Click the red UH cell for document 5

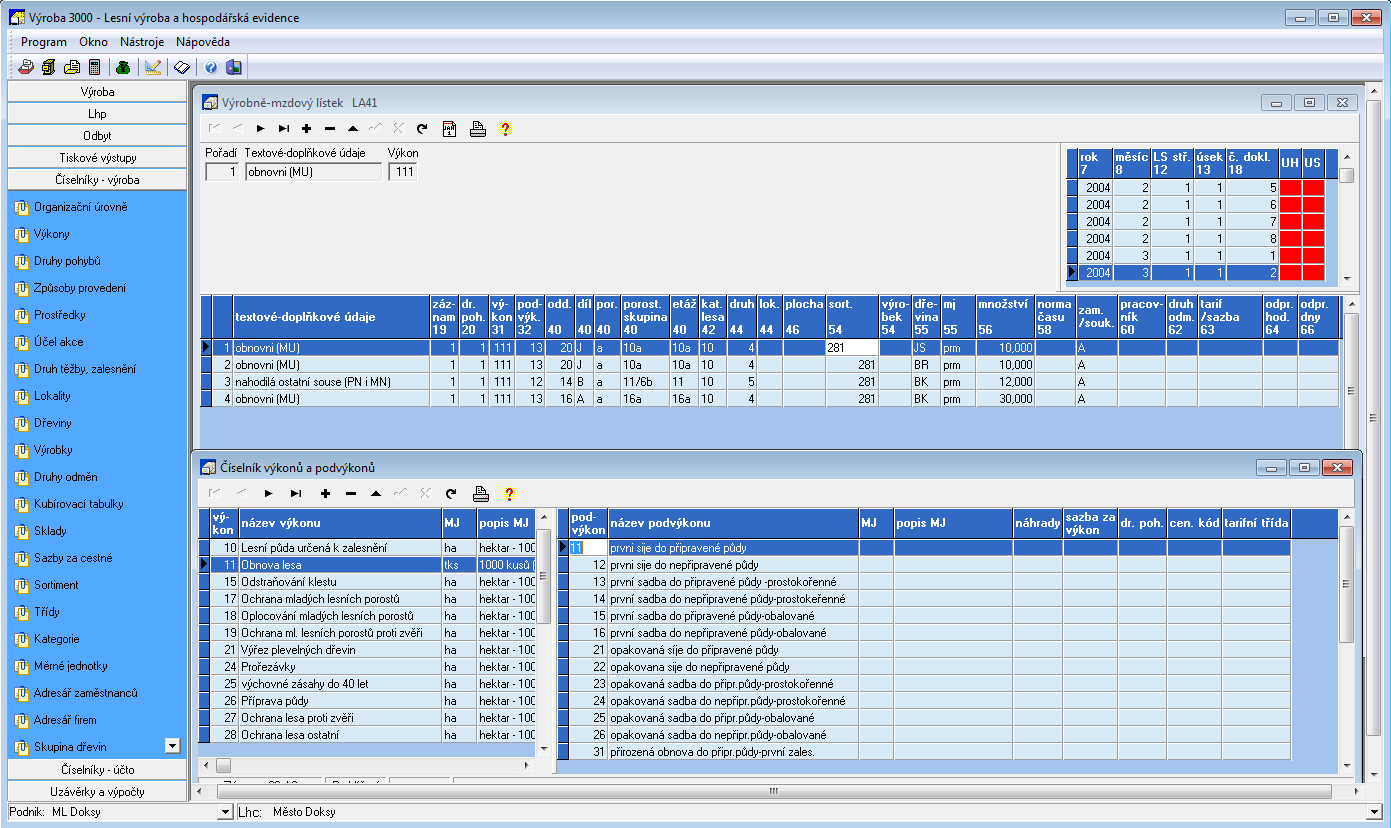pyautogui.click(x=1290, y=187)
